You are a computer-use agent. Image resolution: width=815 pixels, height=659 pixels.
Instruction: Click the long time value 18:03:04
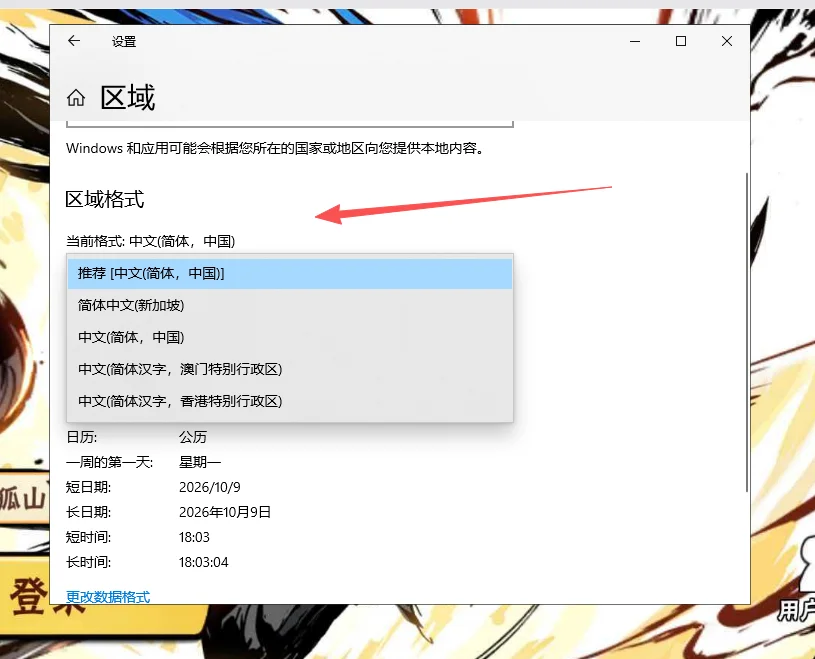(x=203, y=562)
